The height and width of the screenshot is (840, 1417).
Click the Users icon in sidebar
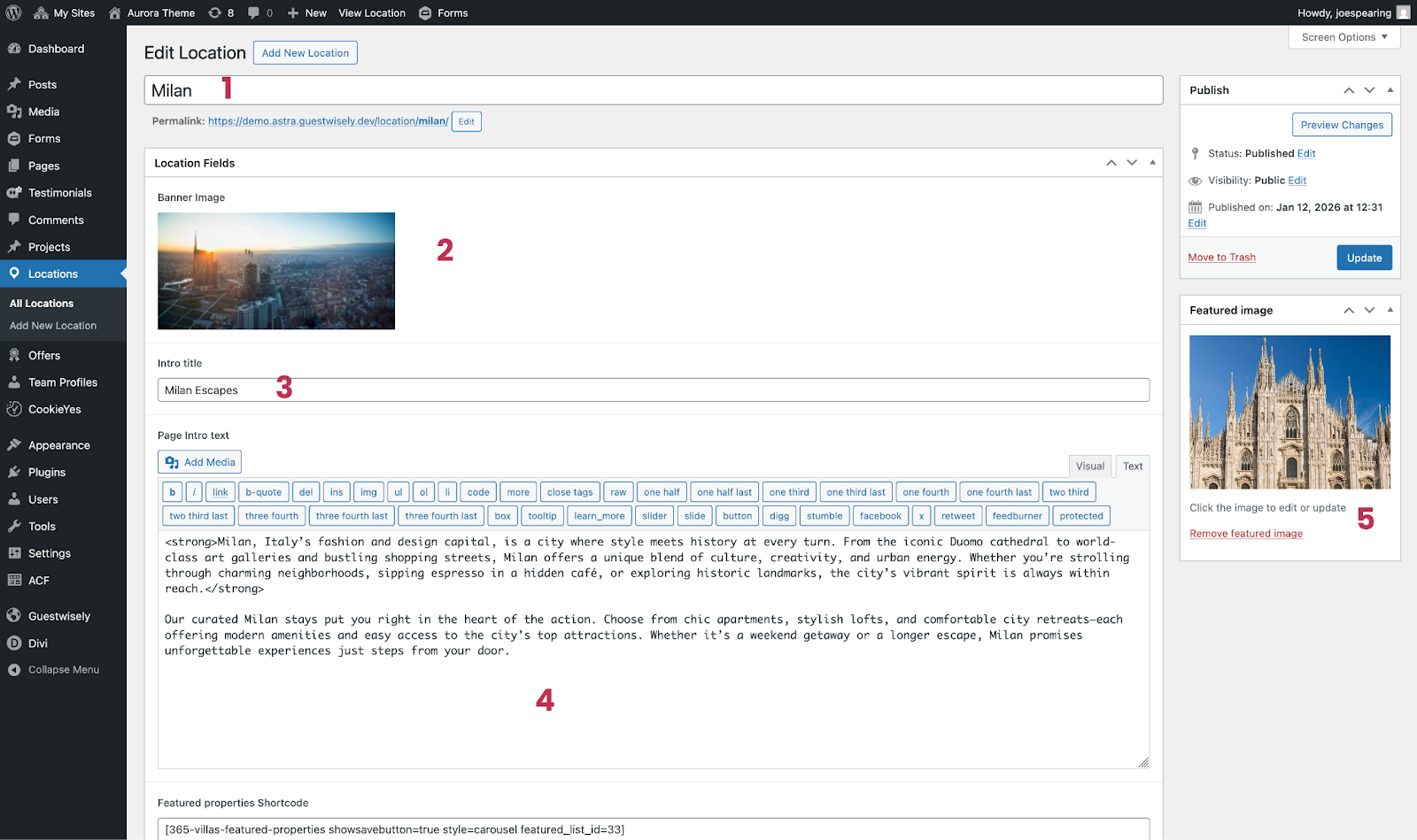click(x=14, y=499)
